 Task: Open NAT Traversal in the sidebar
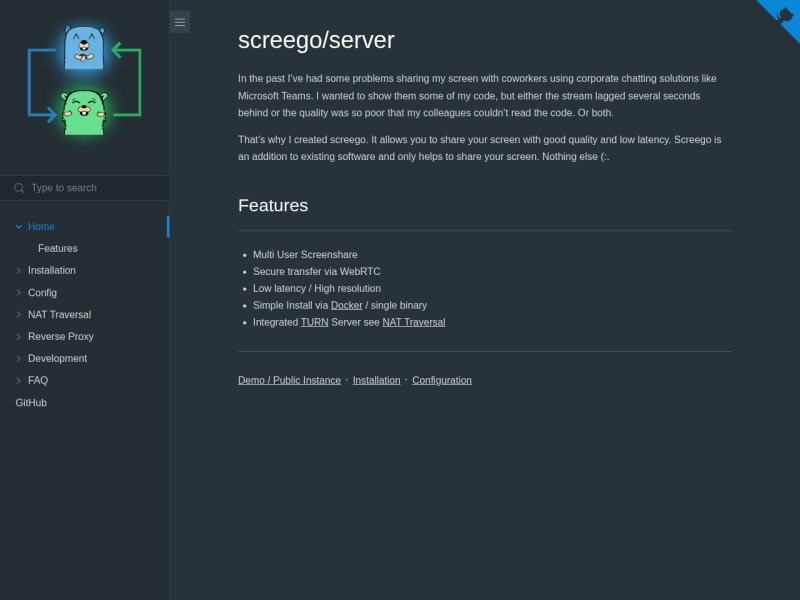[59, 314]
